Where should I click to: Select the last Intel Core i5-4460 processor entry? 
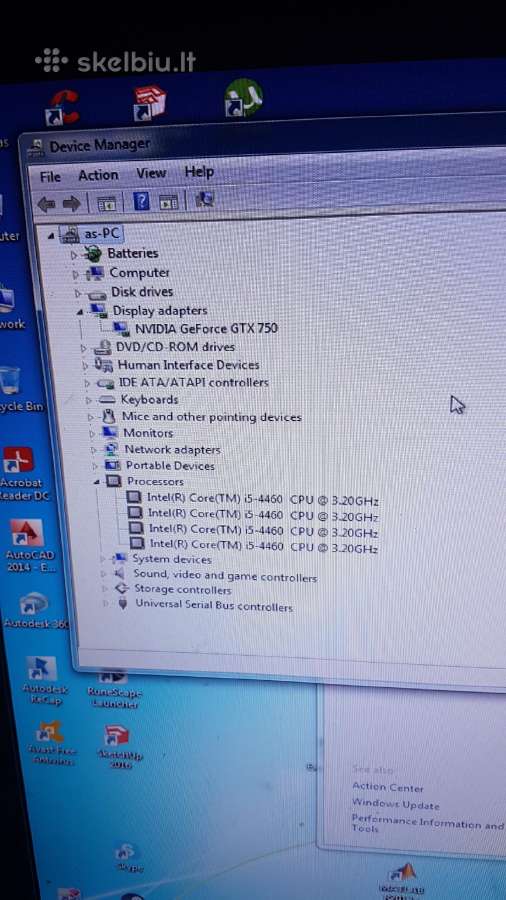264,546
